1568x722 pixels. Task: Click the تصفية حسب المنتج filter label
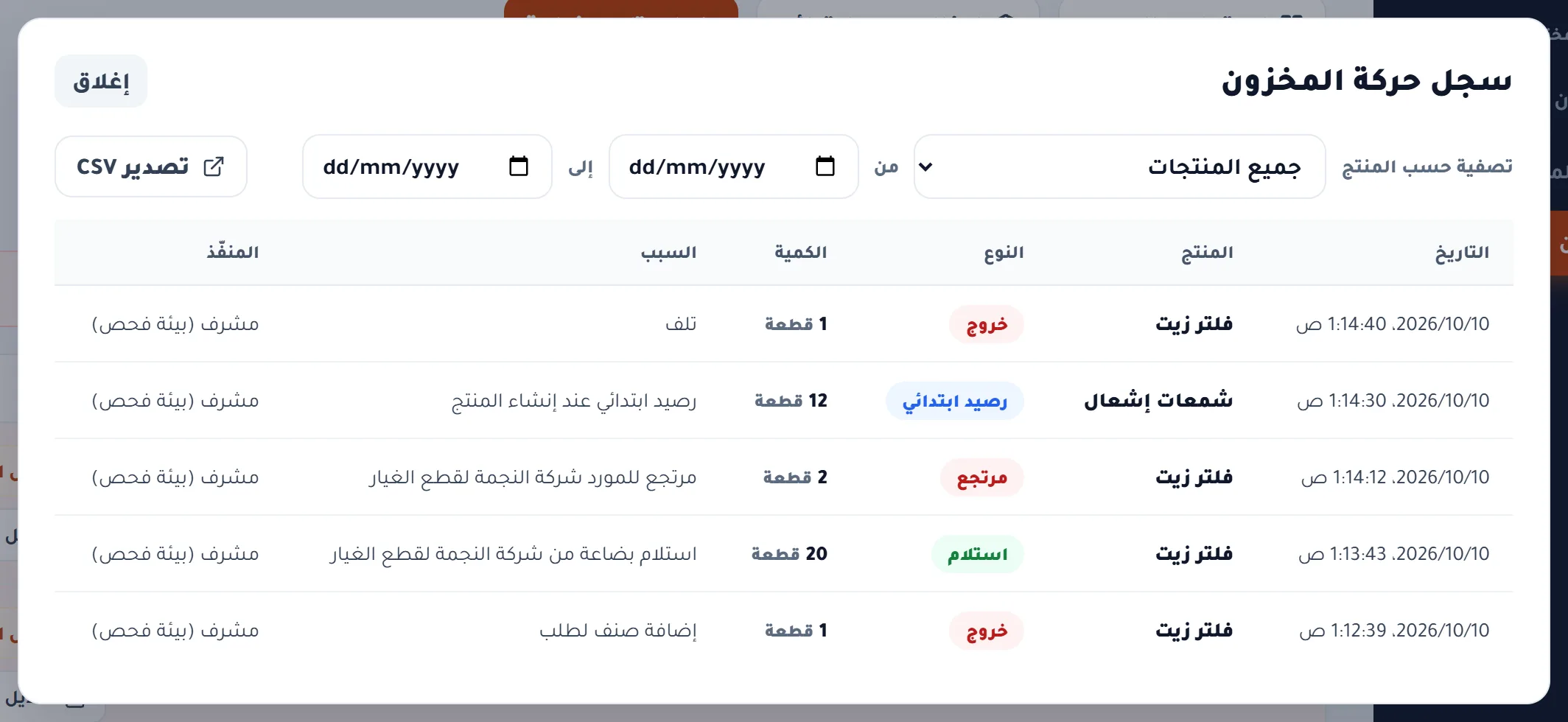[1427, 167]
